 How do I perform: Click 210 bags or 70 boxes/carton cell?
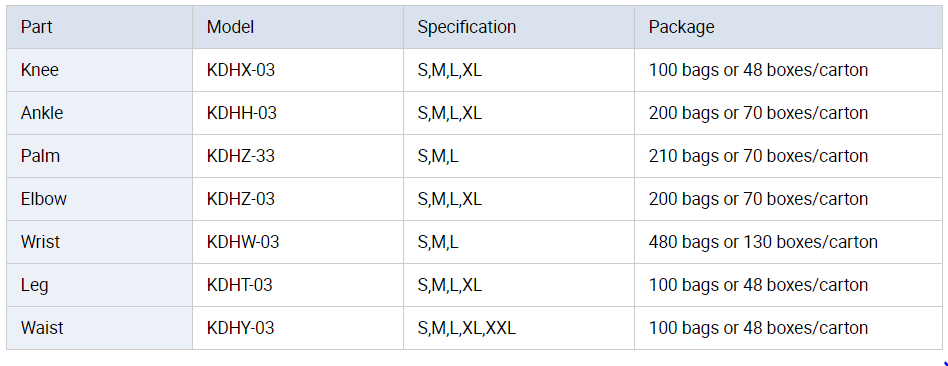pos(788,156)
